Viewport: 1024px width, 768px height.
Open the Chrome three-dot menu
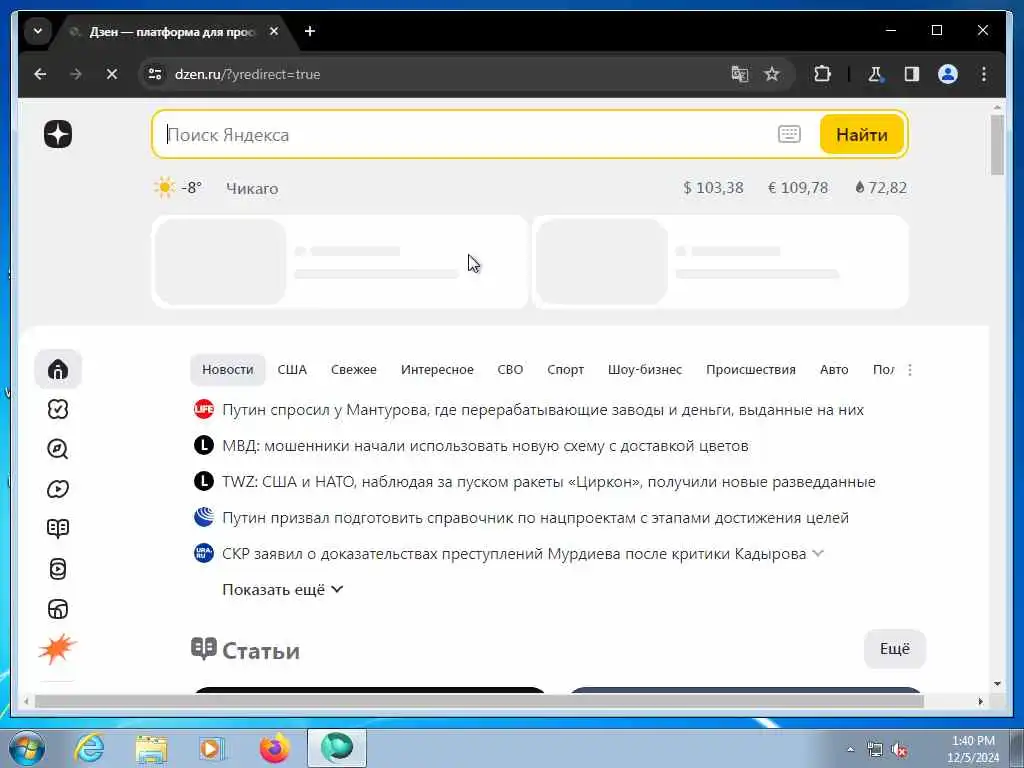[984, 74]
